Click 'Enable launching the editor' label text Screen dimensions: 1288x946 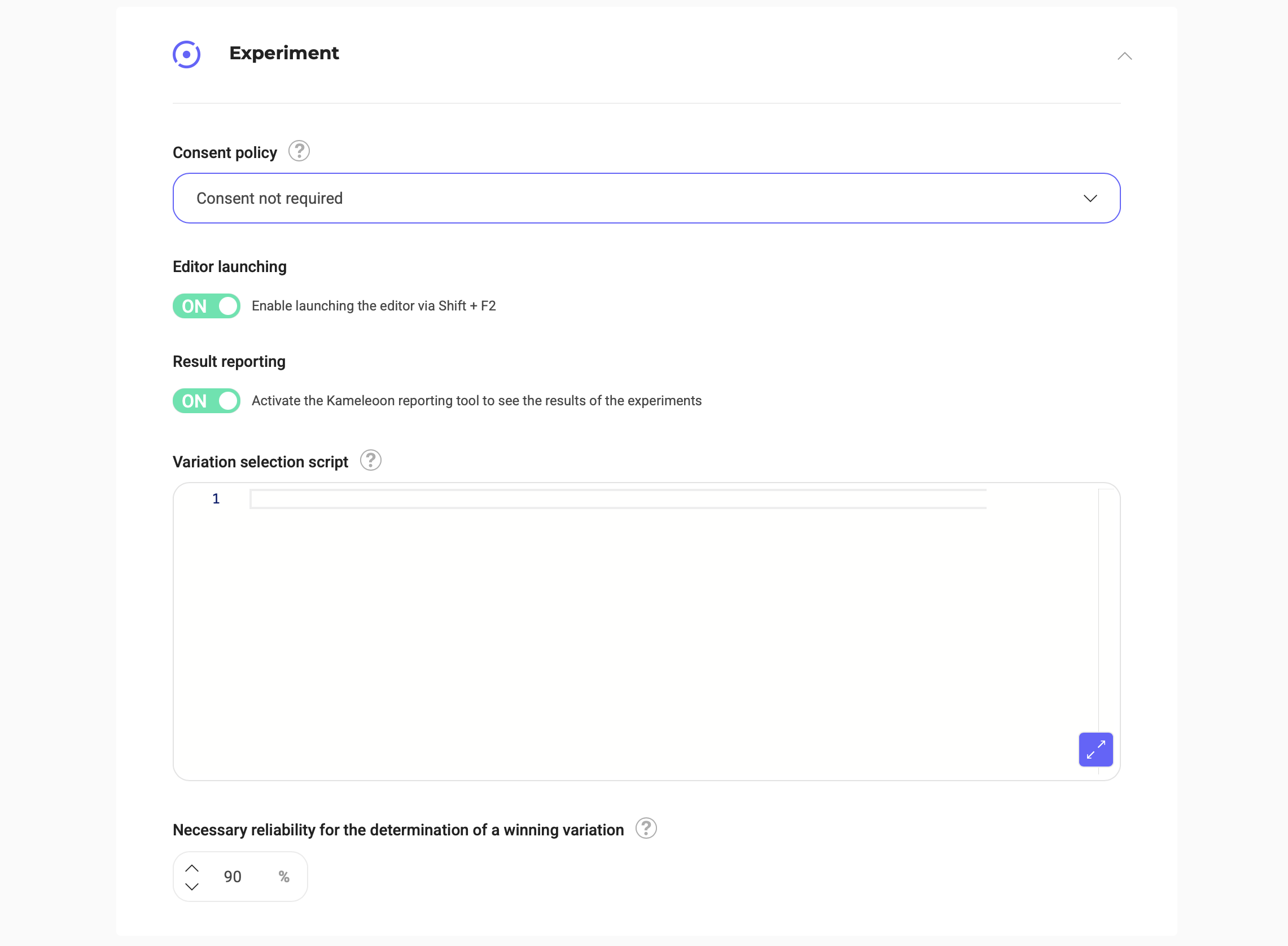(x=374, y=306)
